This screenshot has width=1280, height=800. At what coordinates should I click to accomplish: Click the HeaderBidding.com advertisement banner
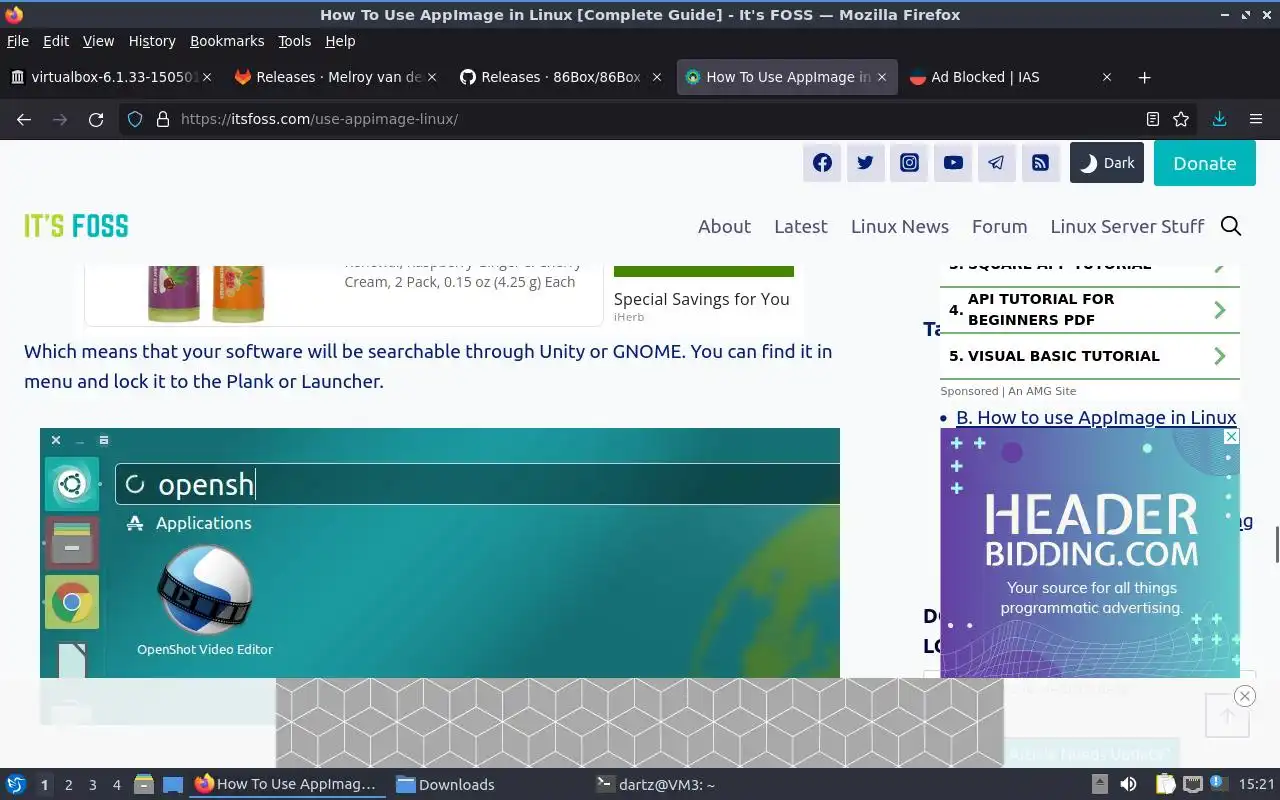point(1090,553)
